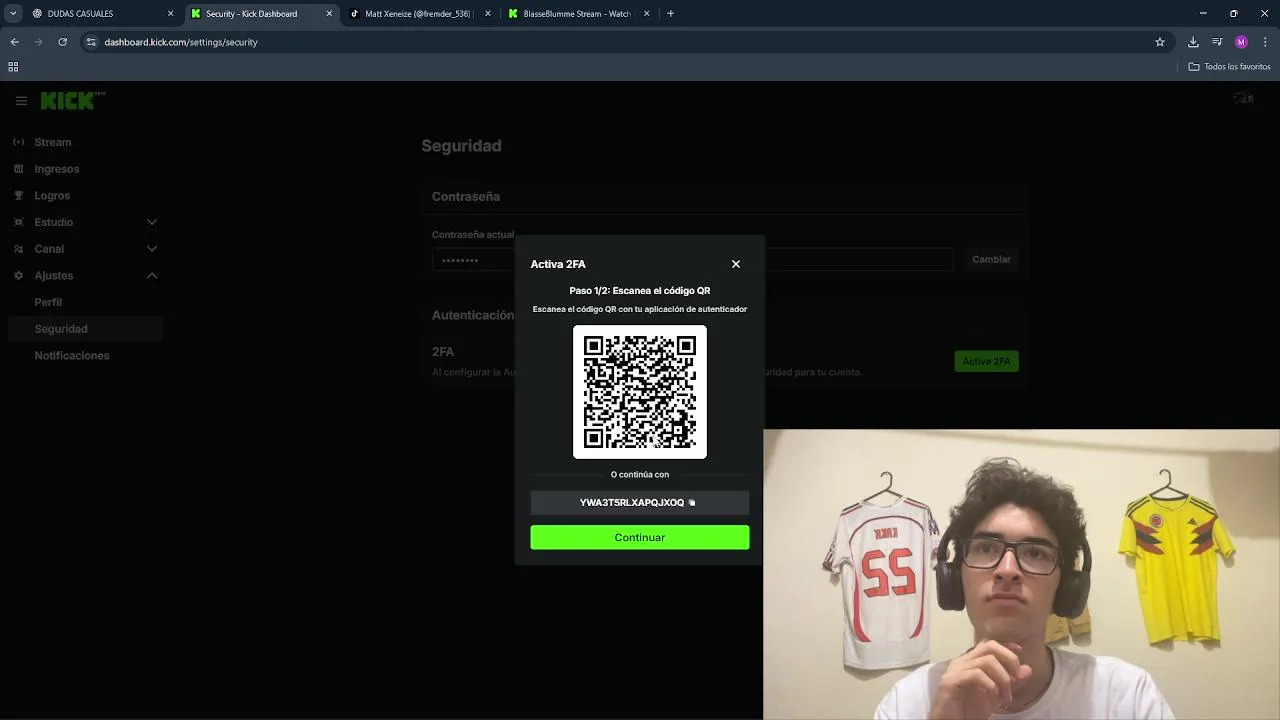Close the Activa 2FA dialog

736,264
